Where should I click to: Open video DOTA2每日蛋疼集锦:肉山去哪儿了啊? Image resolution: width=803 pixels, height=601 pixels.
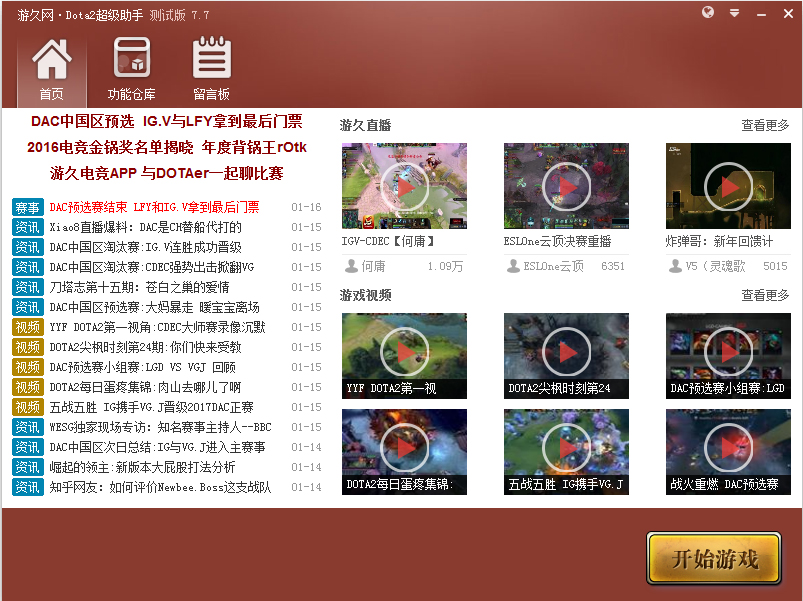(145, 387)
